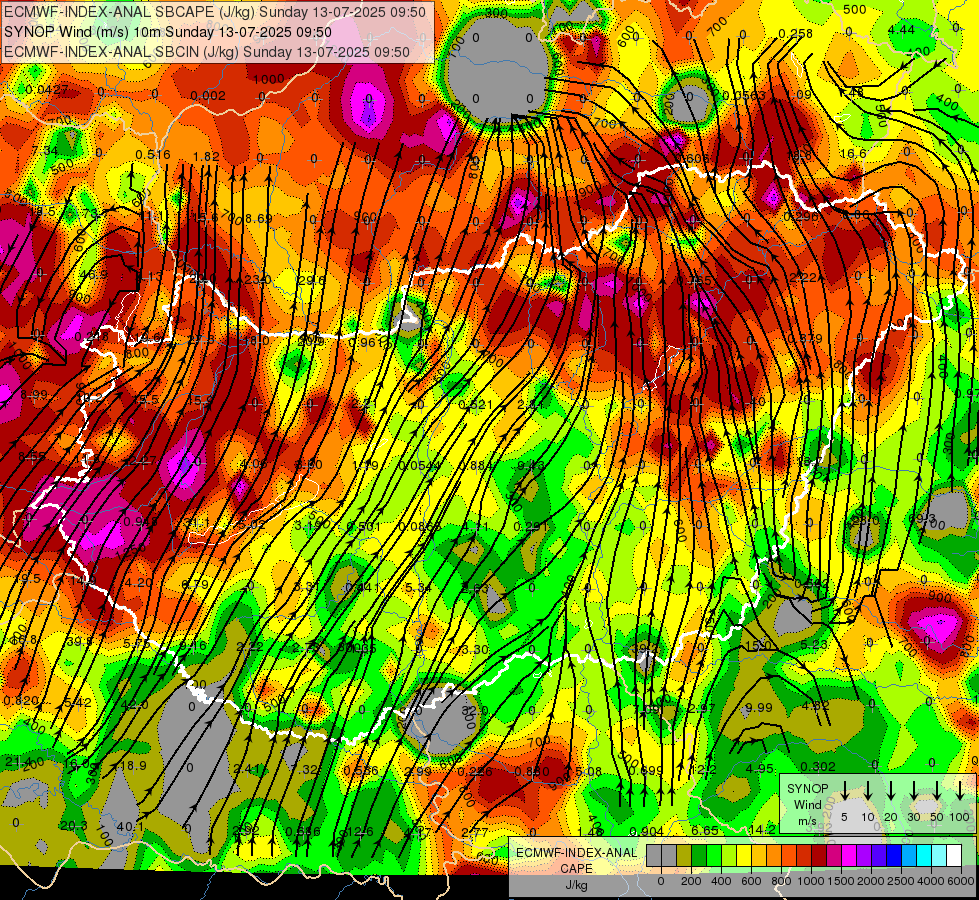Pick the lime yellow-green swatch in CAPE legend
Viewport: 979px width, 900px height.
click(x=729, y=855)
